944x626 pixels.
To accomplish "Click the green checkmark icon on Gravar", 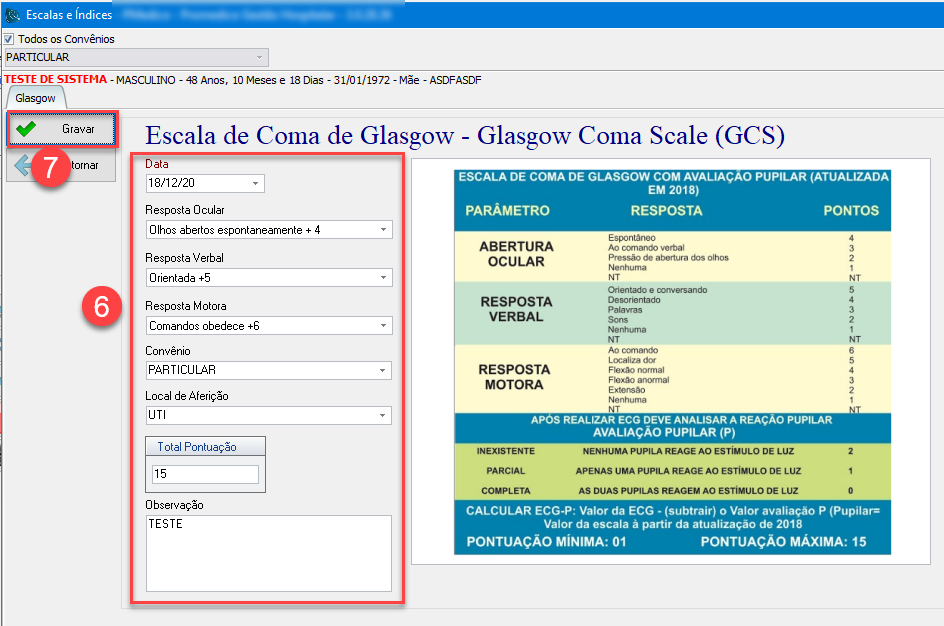I will (27, 129).
